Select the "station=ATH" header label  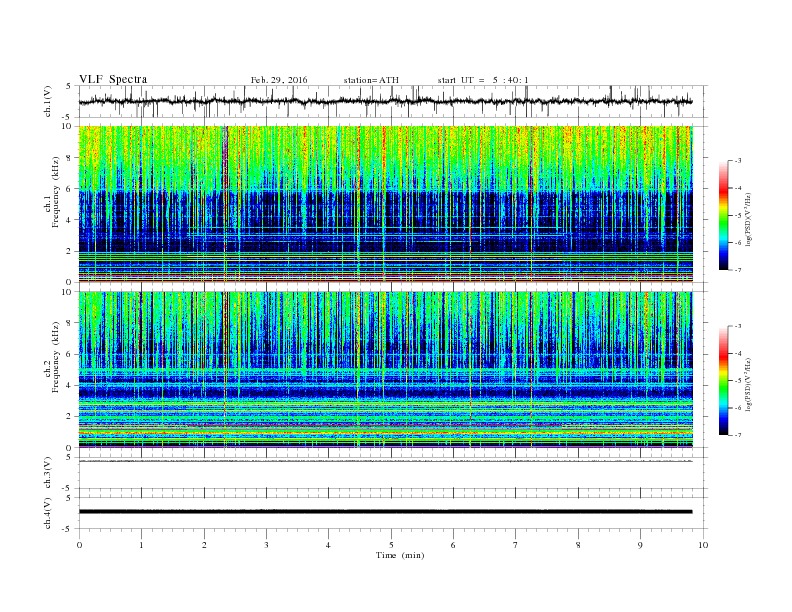(x=371, y=80)
